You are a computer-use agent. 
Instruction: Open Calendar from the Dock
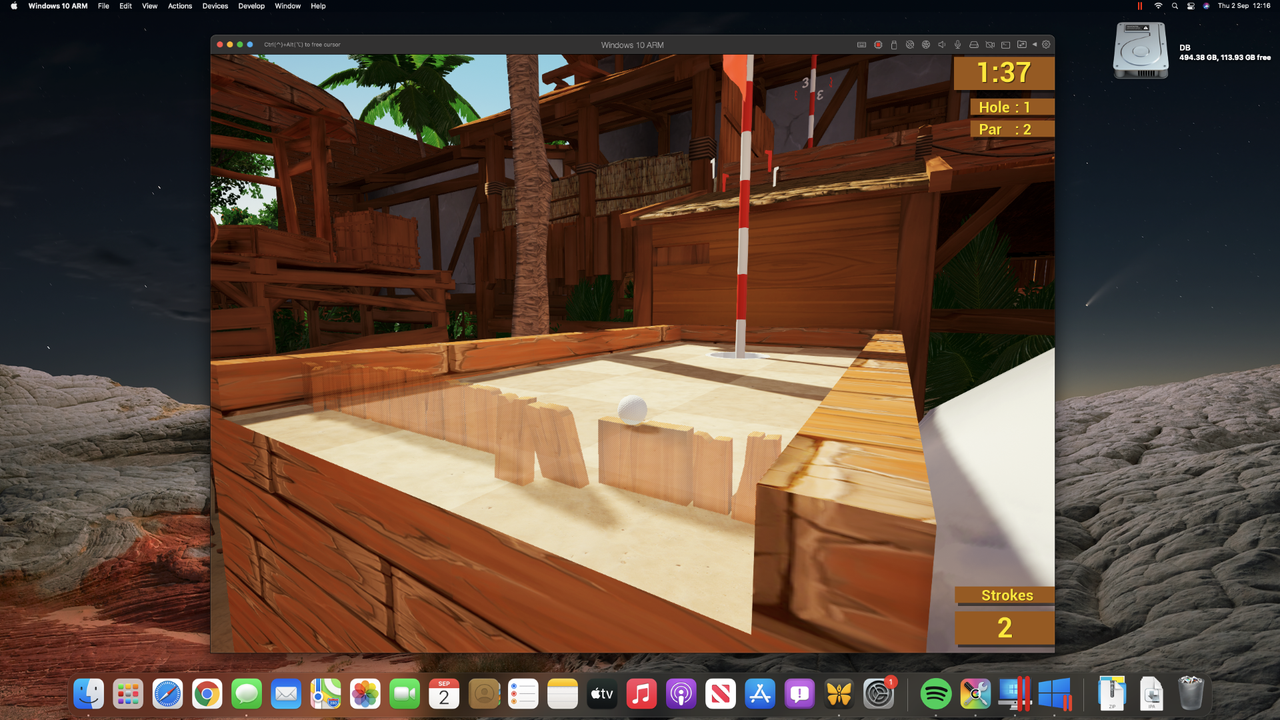coord(444,693)
